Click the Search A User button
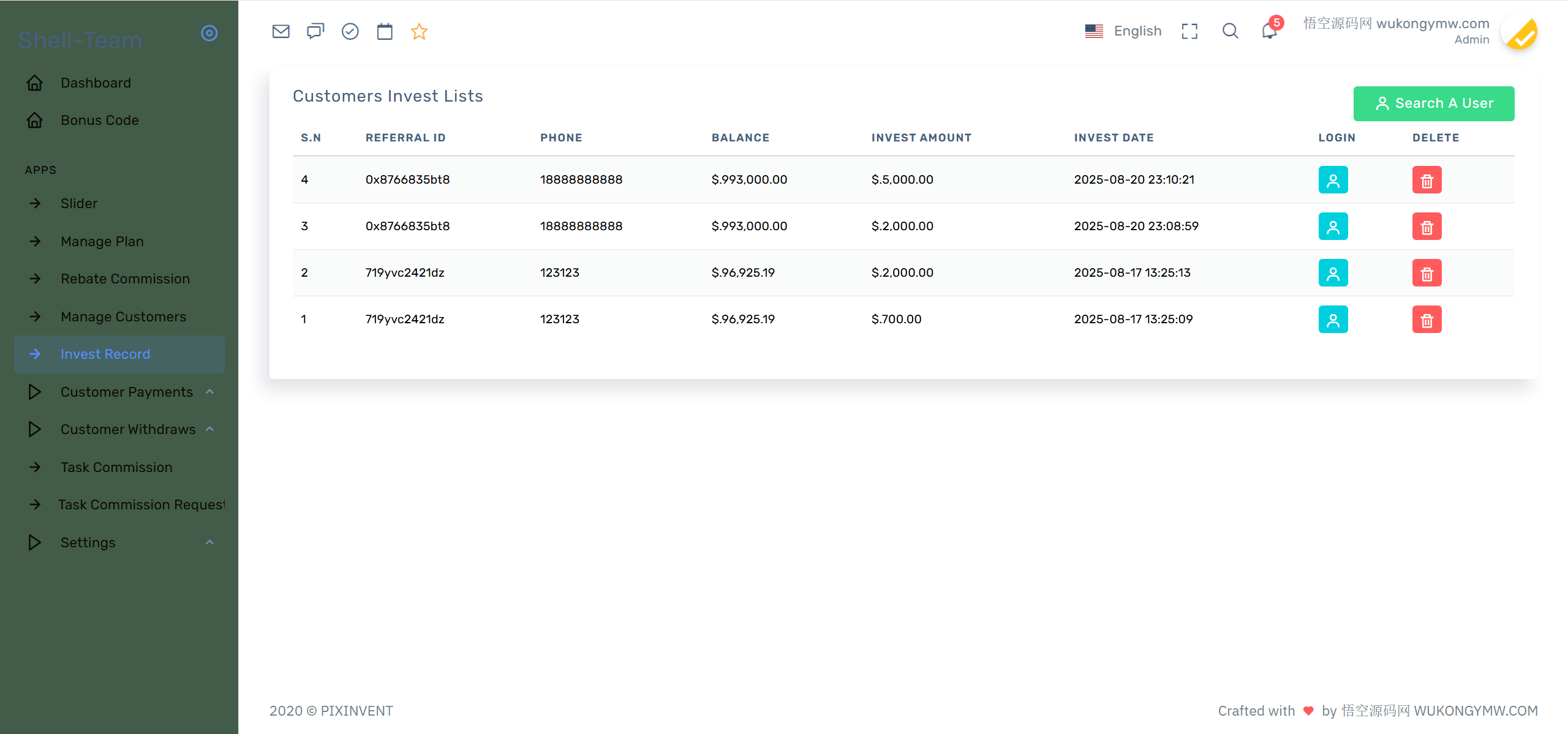The image size is (1568, 734). point(1433,103)
